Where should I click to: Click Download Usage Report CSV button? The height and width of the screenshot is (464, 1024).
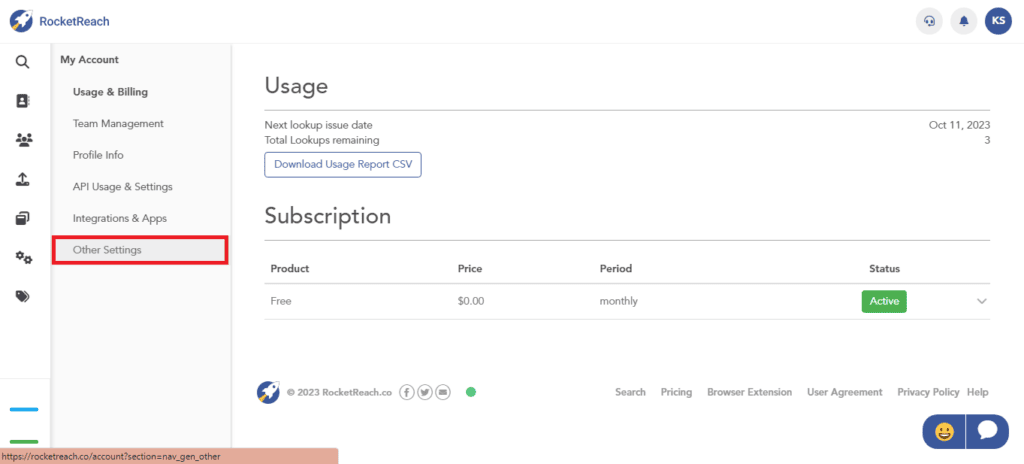343,164
